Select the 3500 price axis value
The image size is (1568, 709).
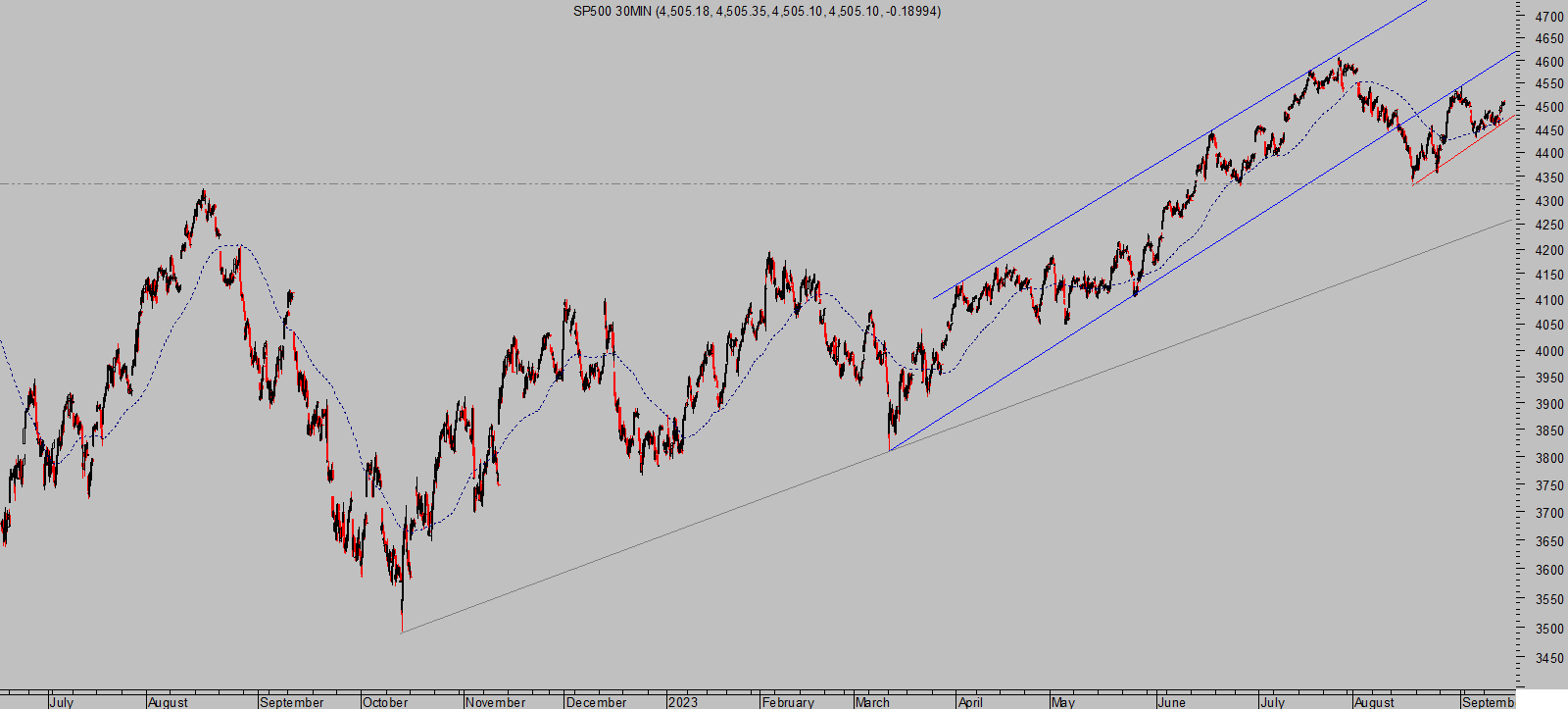[1549, 629]
